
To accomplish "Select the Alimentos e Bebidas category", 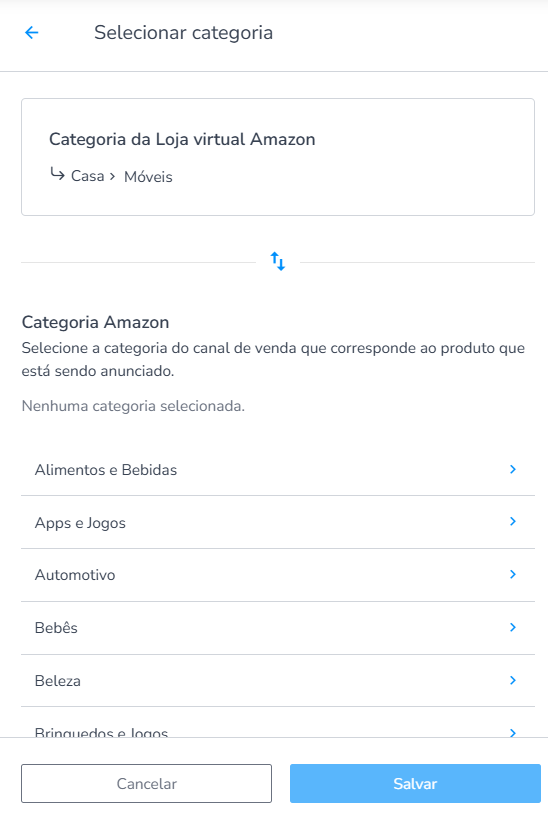I will pyautogui.click(x=106, y=470).
